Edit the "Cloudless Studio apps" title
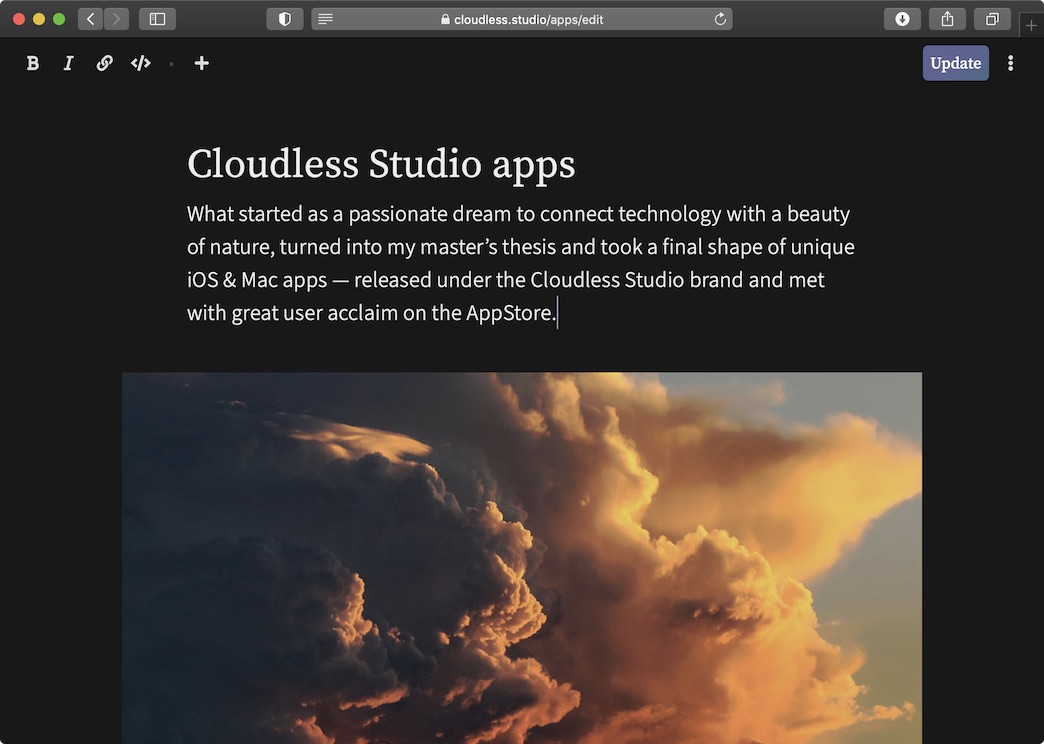Image resolution: width=1044 pixels, height=744 pixels. point(381,164)
